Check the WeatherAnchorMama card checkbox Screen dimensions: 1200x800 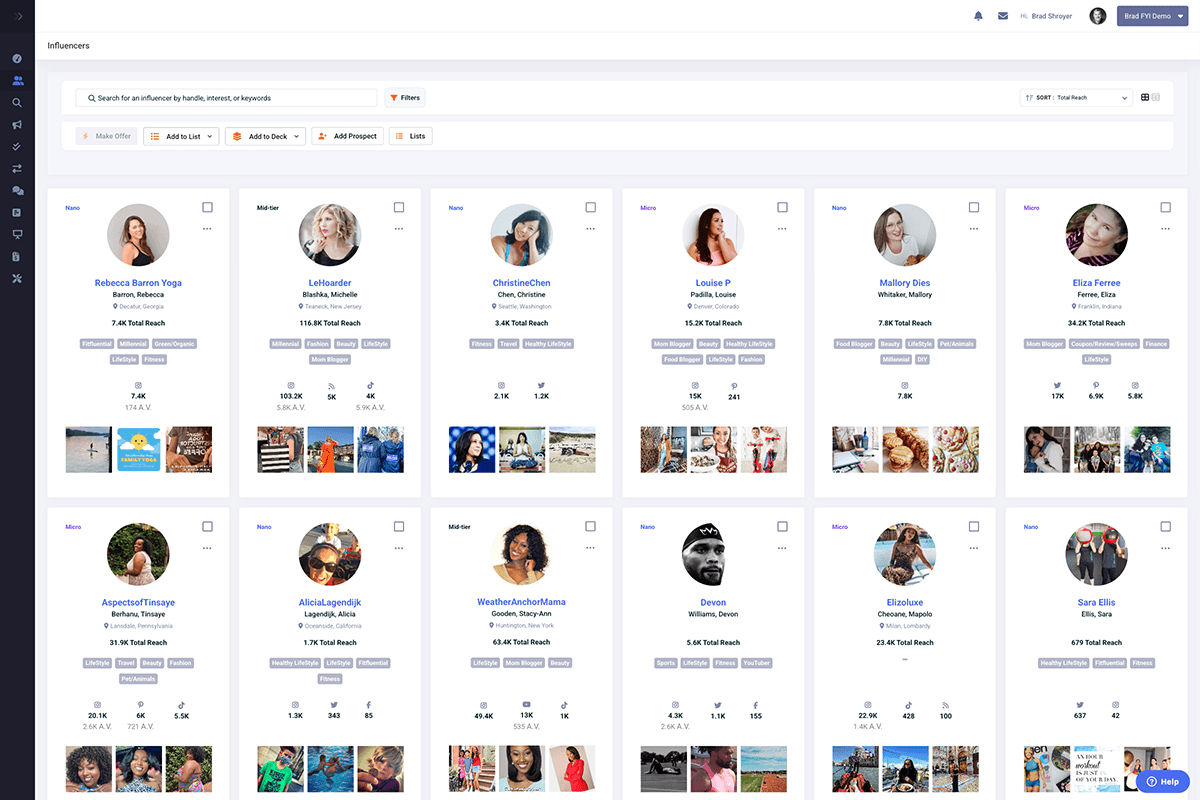(x=590, y=526)
